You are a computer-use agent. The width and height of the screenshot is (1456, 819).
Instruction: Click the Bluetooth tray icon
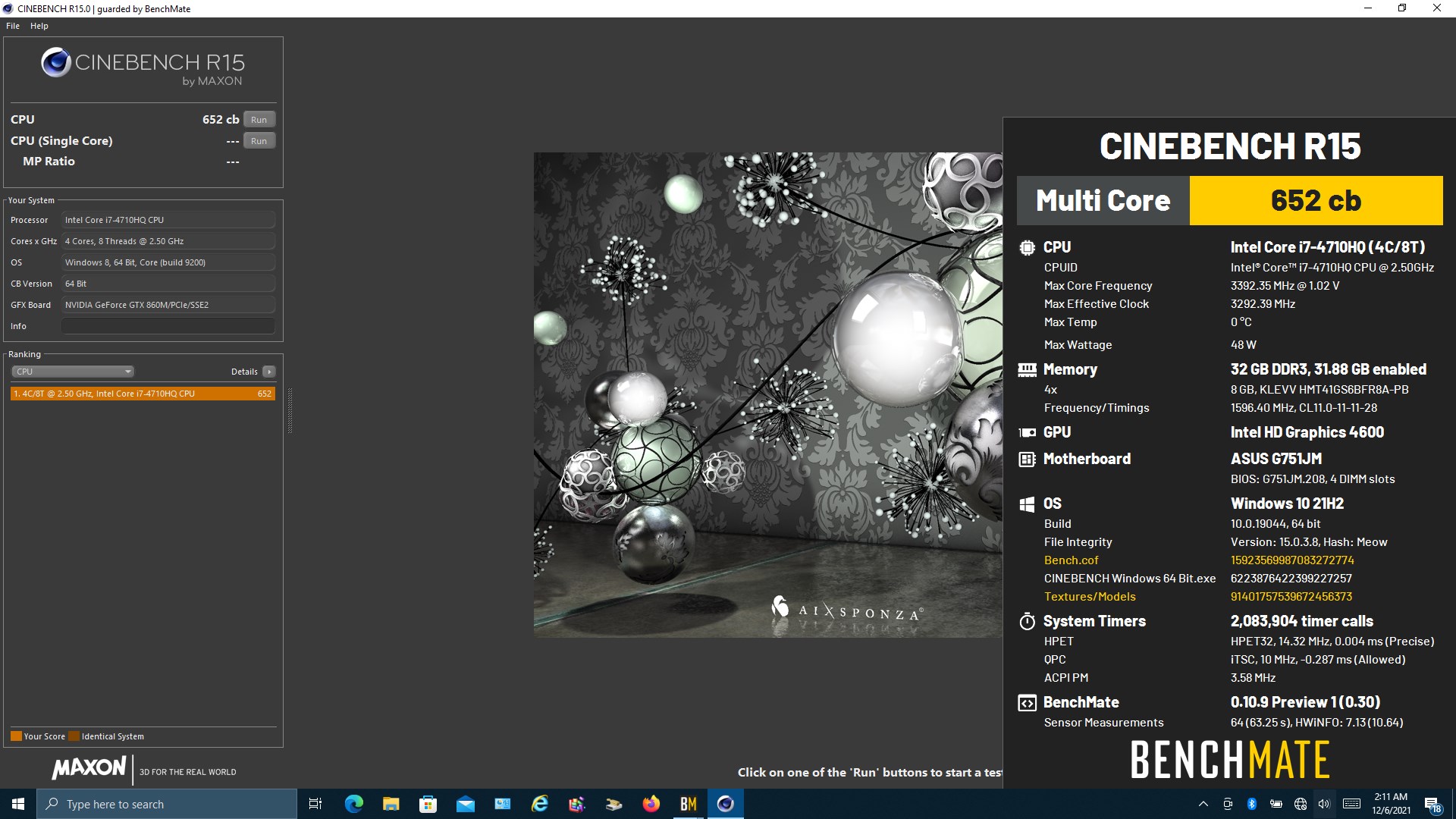[x=1252, y=804]
